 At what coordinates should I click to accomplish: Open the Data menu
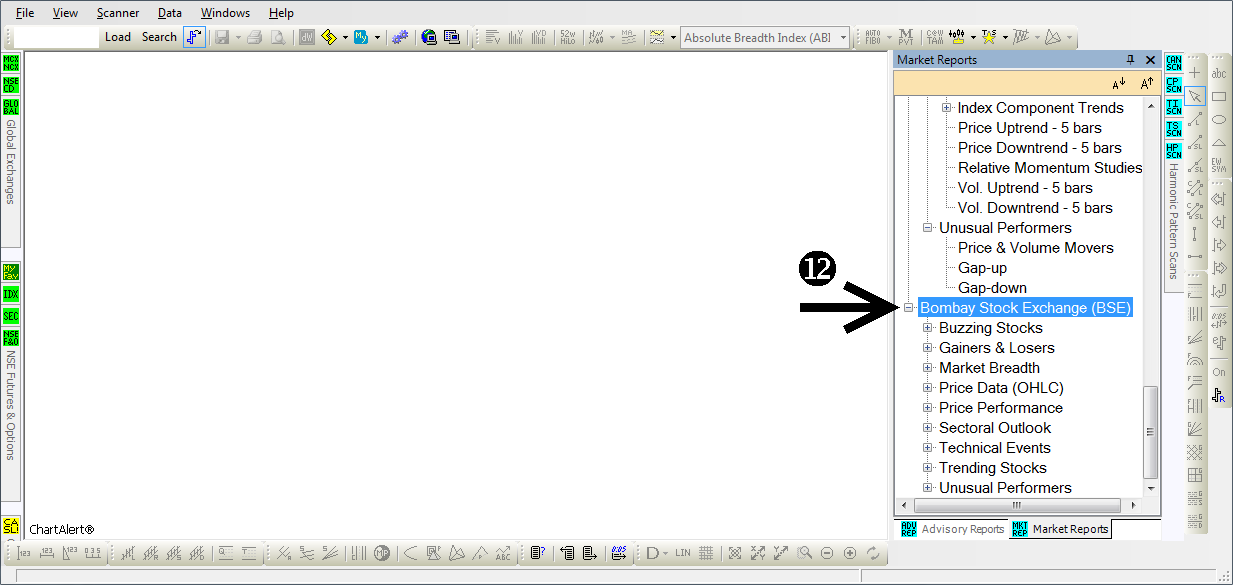(170, 13)
